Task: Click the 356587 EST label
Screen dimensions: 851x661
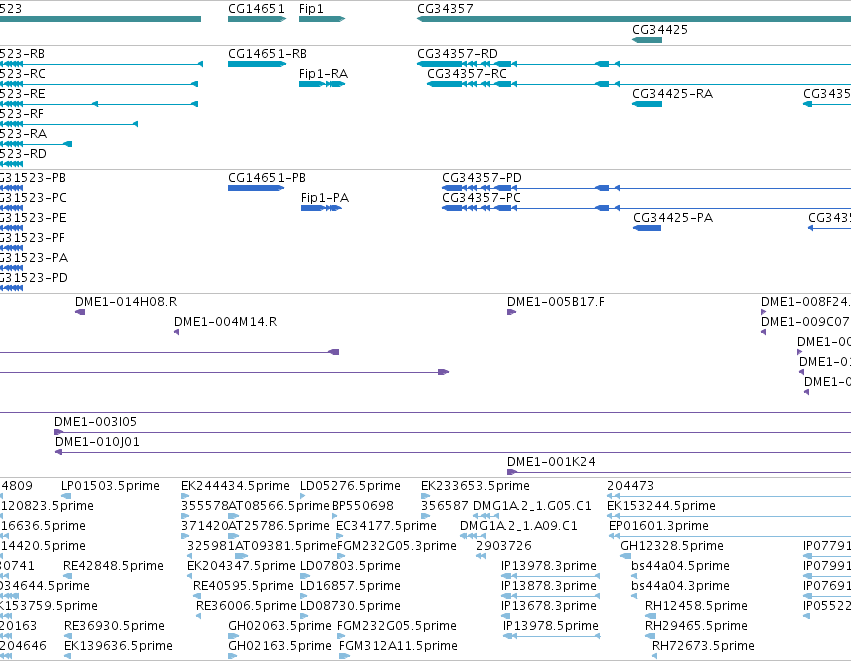Action: click(444, 506)
